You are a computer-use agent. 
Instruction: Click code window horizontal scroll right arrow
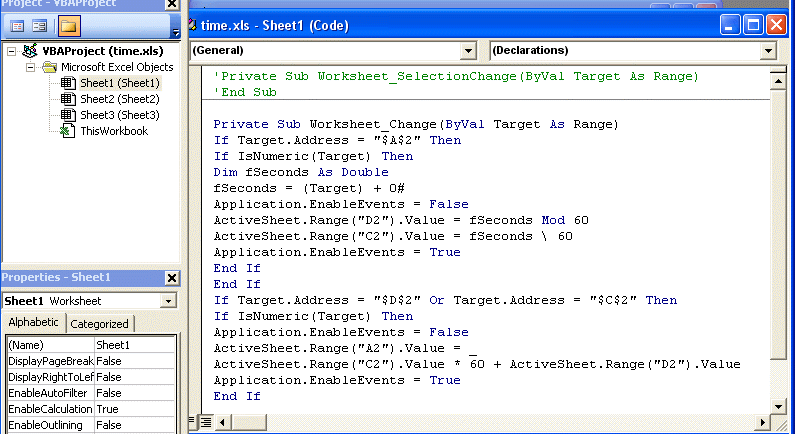(x=762, y=422)
